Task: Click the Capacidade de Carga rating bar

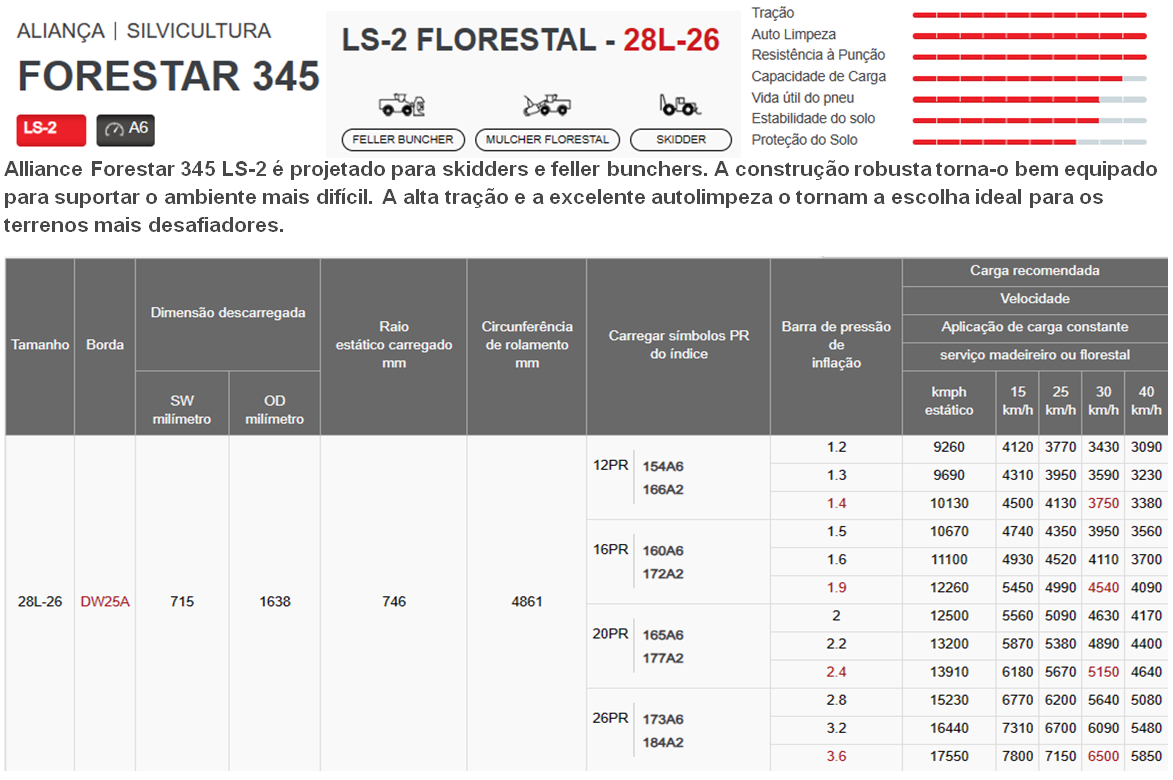Action: click(x=1029, y=79)
